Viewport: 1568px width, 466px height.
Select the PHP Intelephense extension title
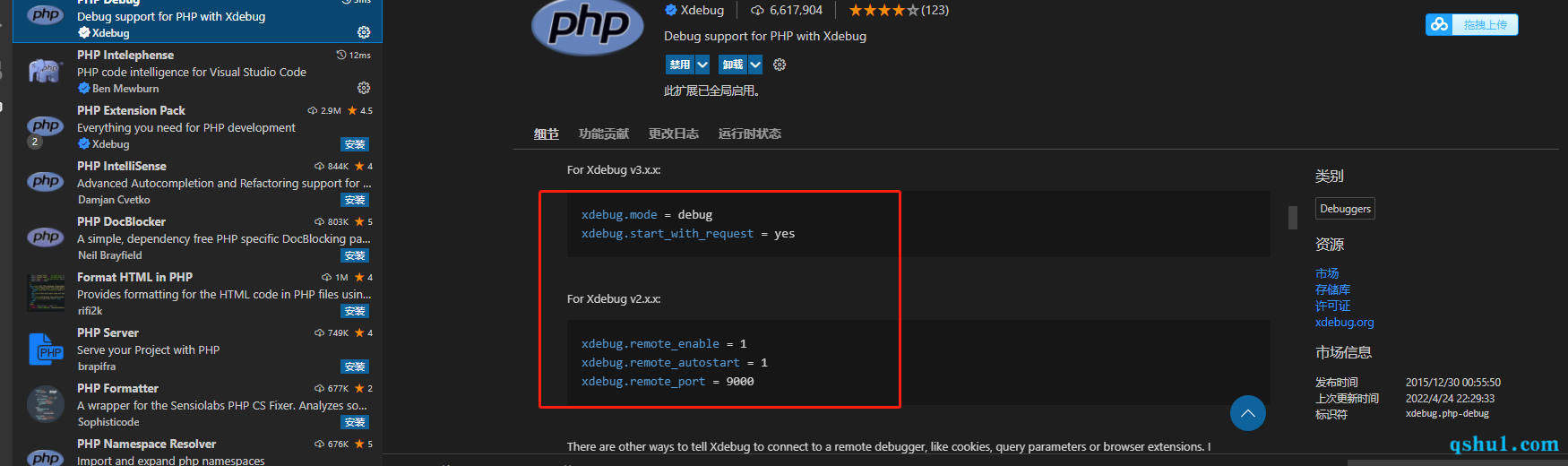125,55
